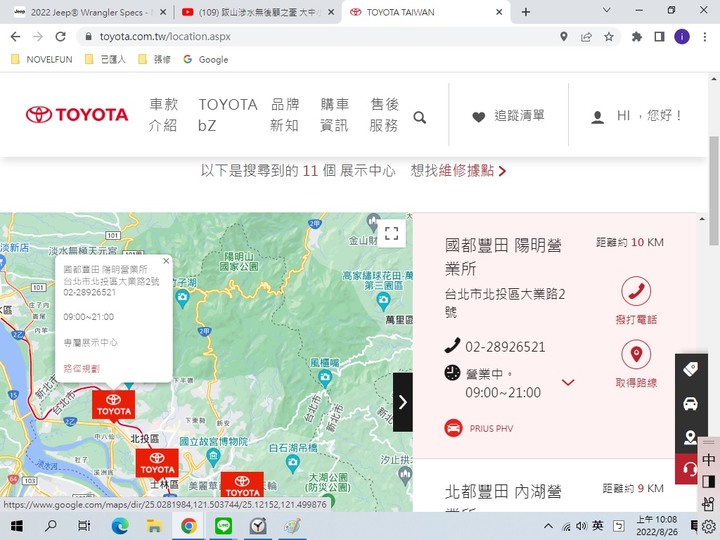
Task: Click the location person icon in the floating bar
Action: pos(691,437)
